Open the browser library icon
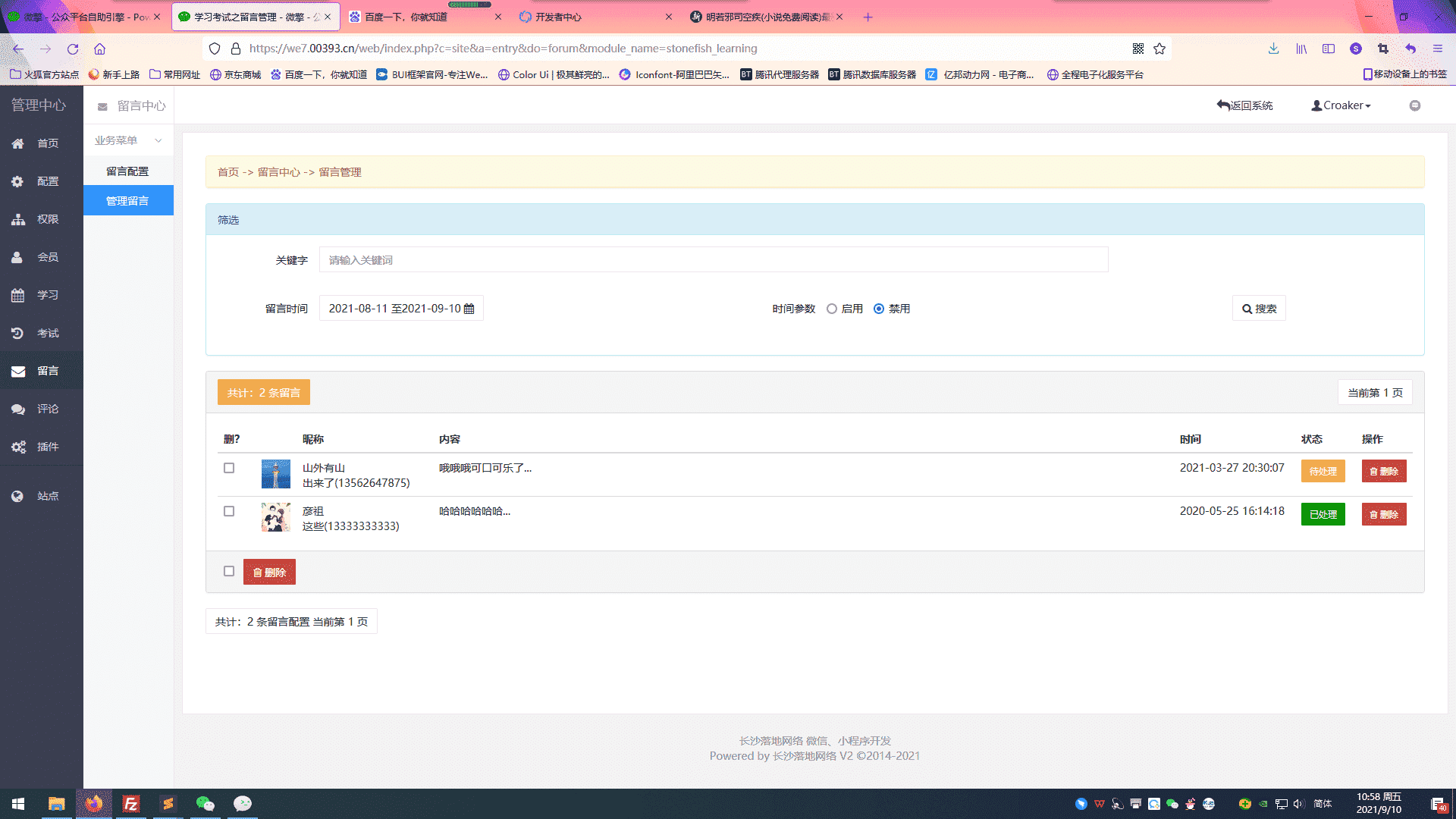 pyautogui.click(x=1301, y=49)
